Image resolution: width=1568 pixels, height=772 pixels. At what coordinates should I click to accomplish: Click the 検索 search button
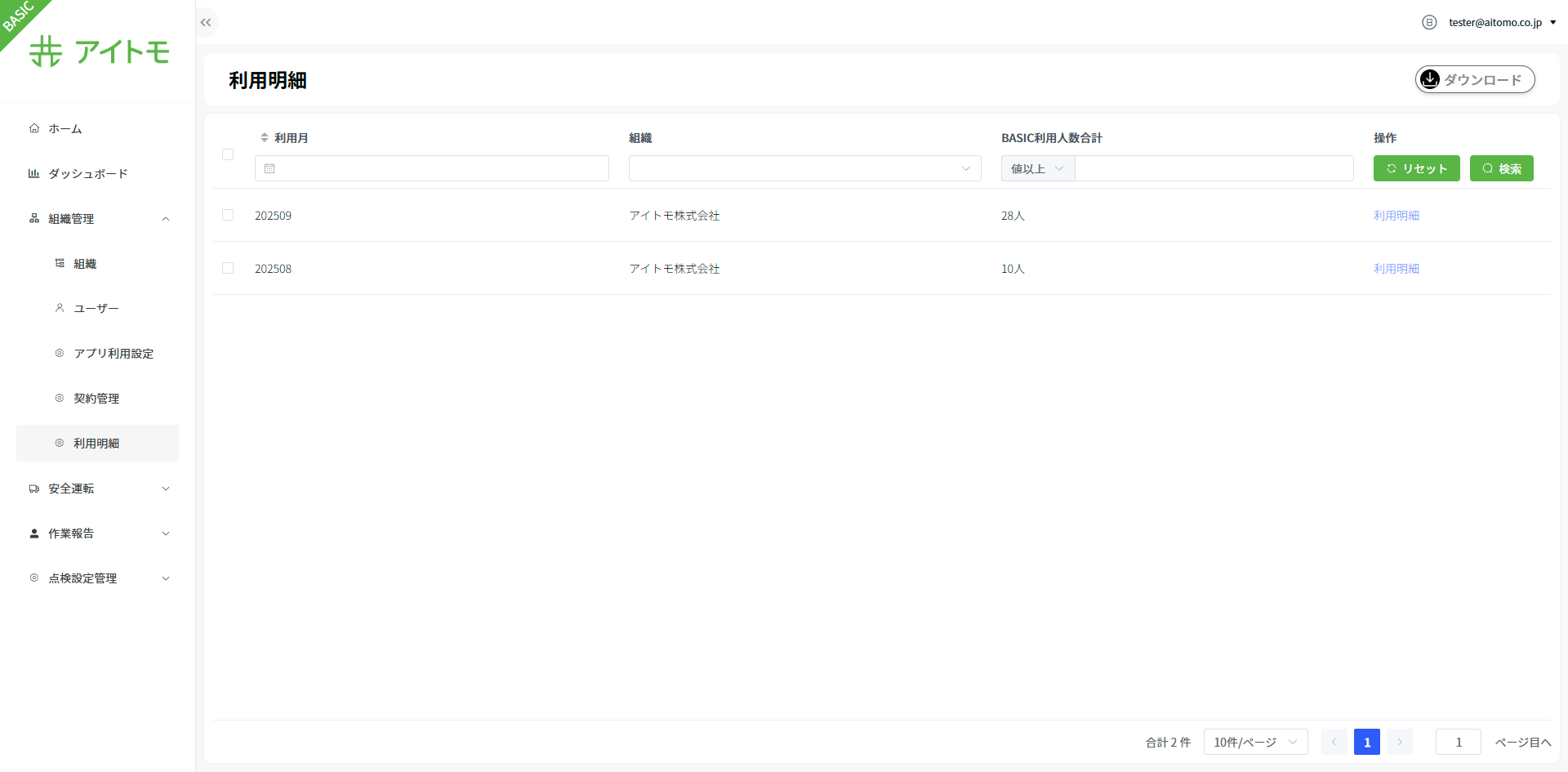1501,168
